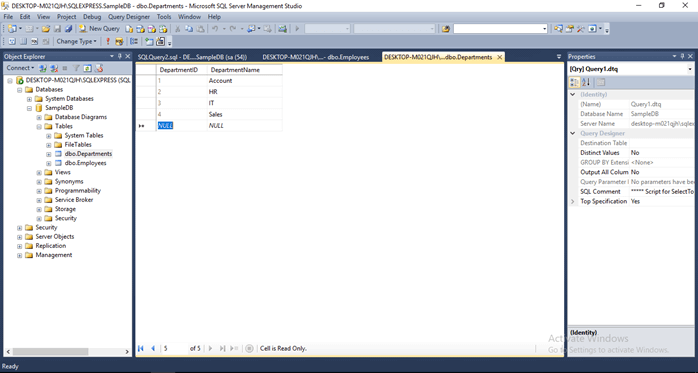Open the Connect dropdown in Object Explorer
The width and height of the screenshot is (698, 373).
pyautogui.click(x=20, y=68)
